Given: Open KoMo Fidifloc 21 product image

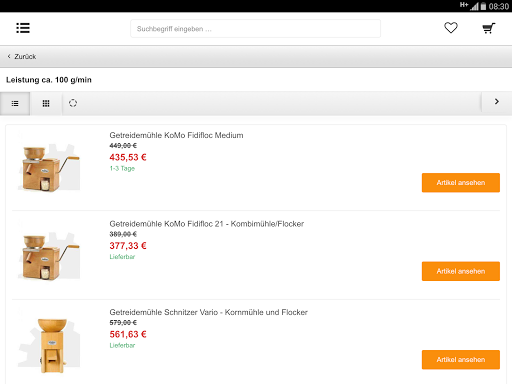Looking at the screenshot, I should coord(49,256).
